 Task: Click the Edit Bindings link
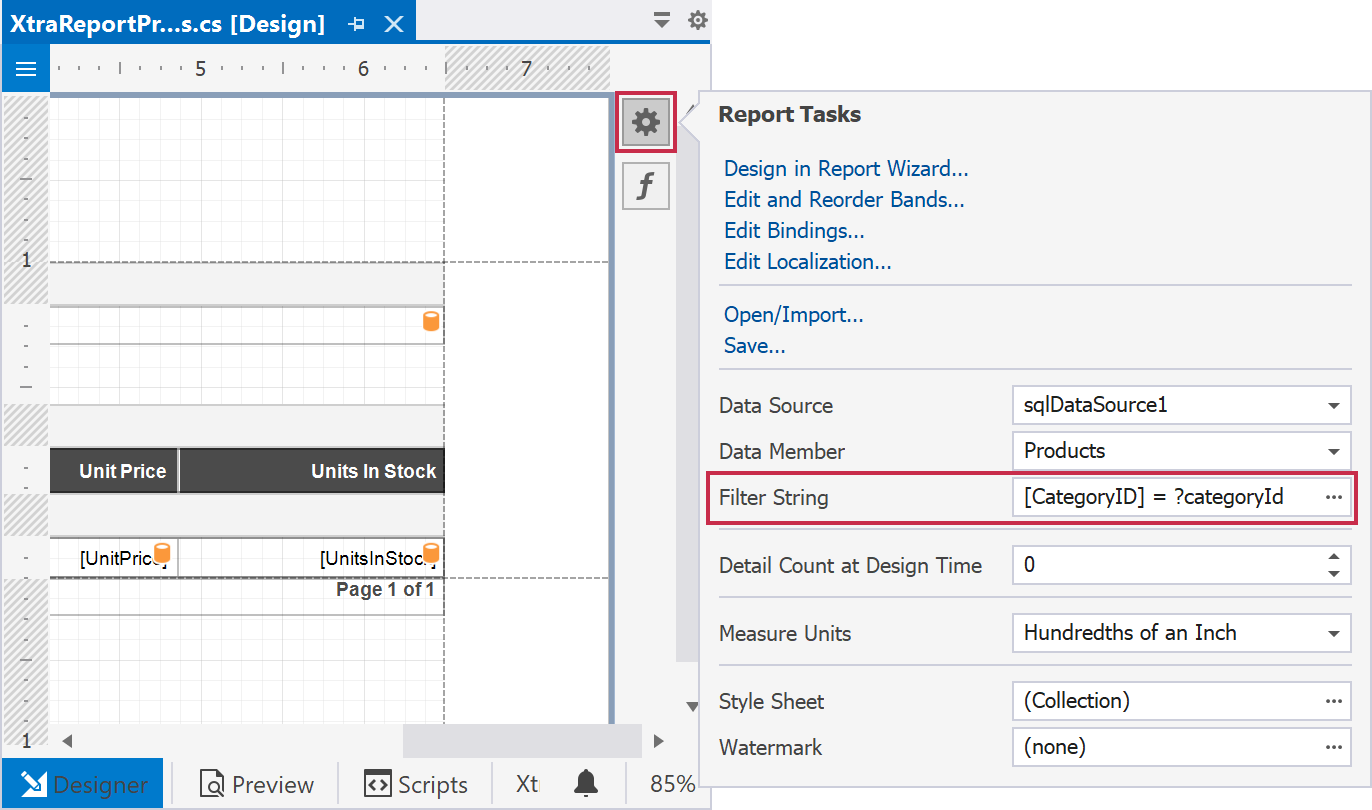click(794, 231)
